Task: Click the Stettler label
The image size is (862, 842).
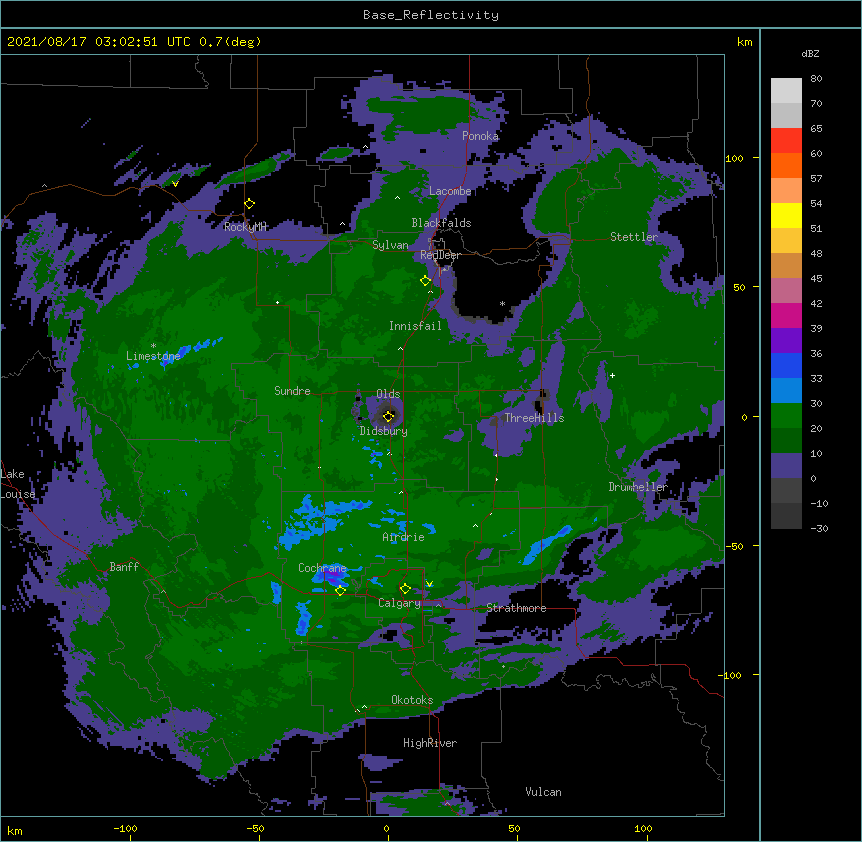Action: coord(634,237)
